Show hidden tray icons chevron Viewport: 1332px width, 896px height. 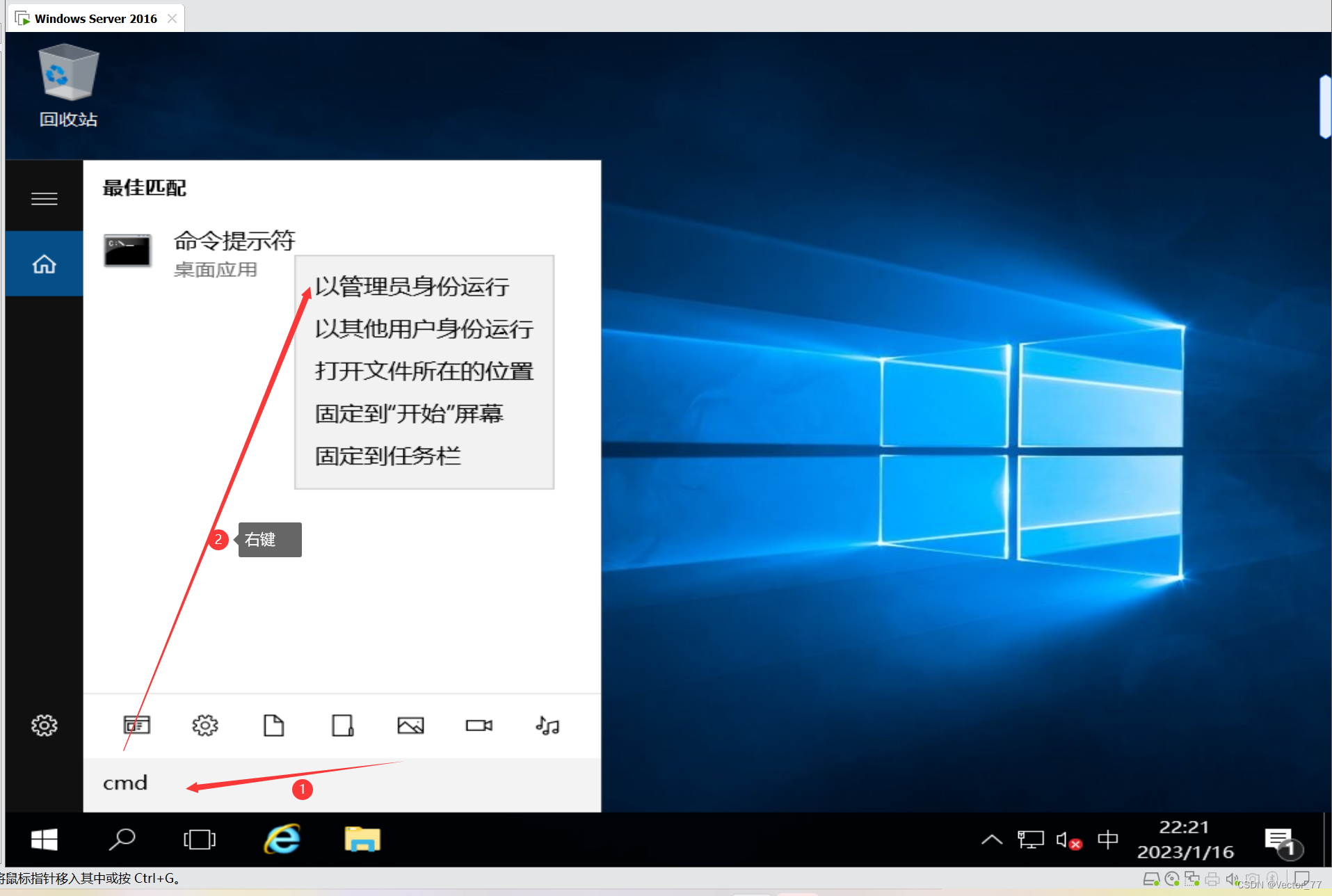pyautogui.click(x=992, y=840)
